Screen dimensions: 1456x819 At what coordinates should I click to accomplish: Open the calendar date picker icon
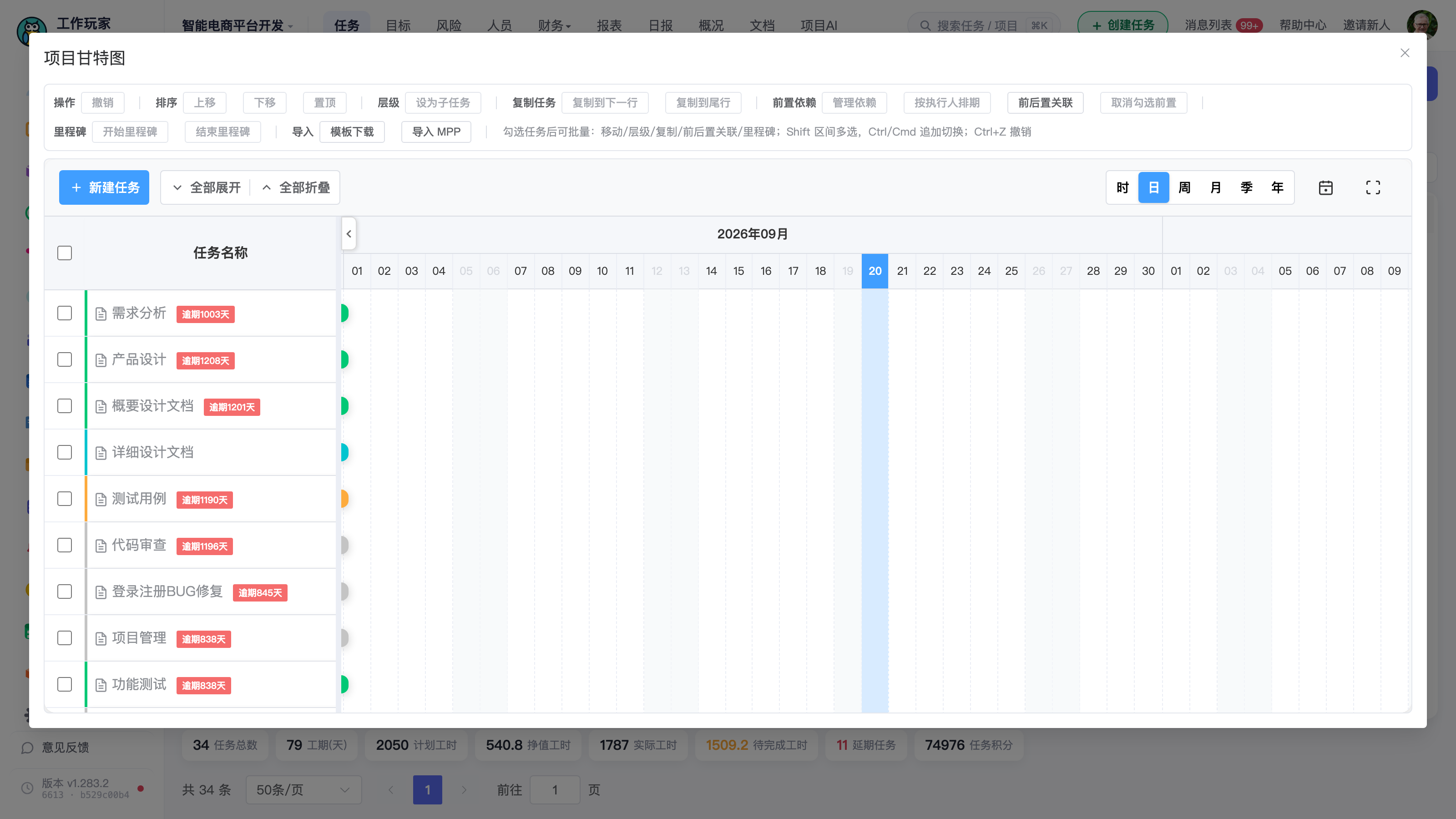tap(1325, 187)
